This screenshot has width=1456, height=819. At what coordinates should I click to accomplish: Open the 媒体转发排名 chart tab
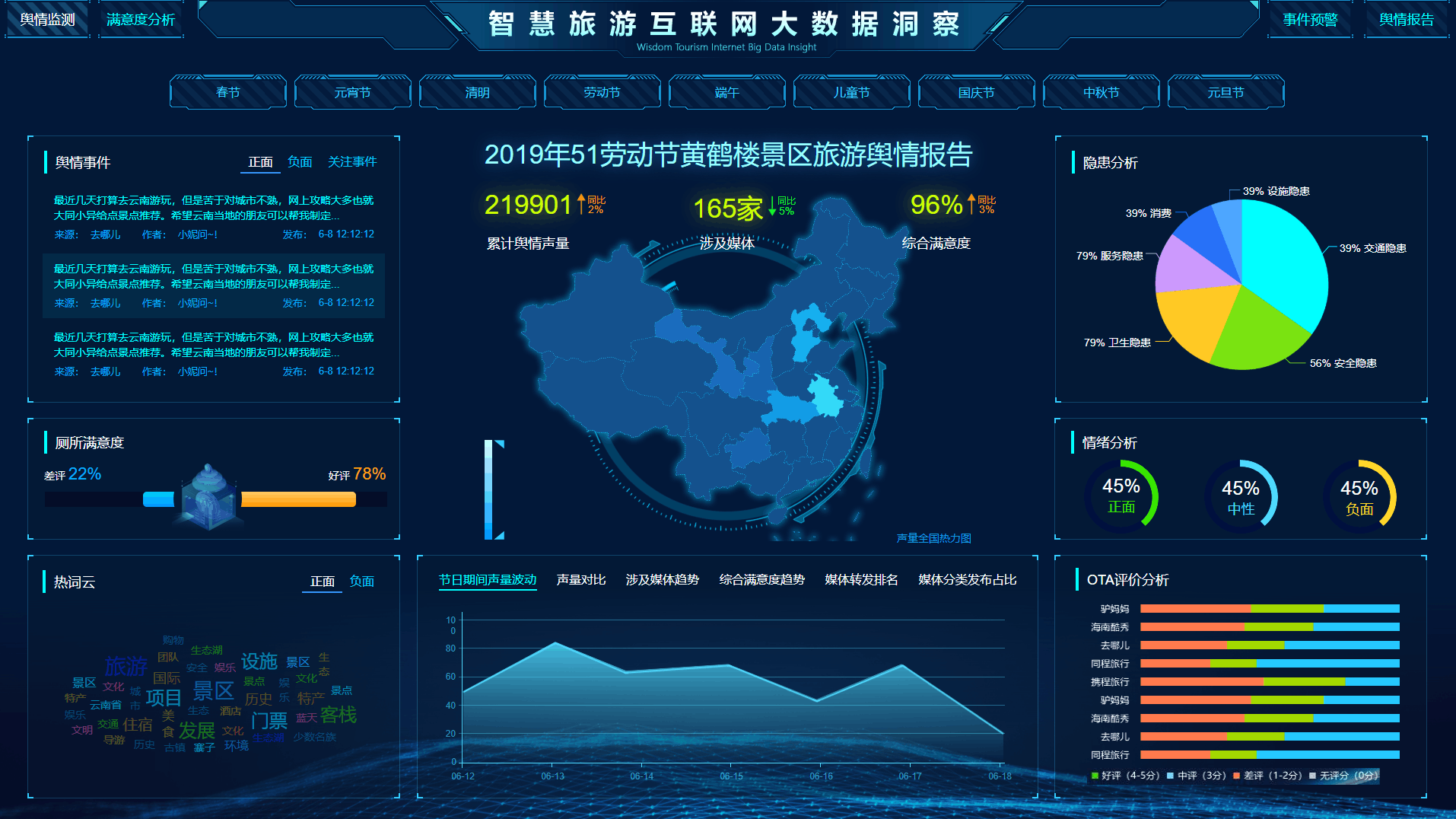861,580
